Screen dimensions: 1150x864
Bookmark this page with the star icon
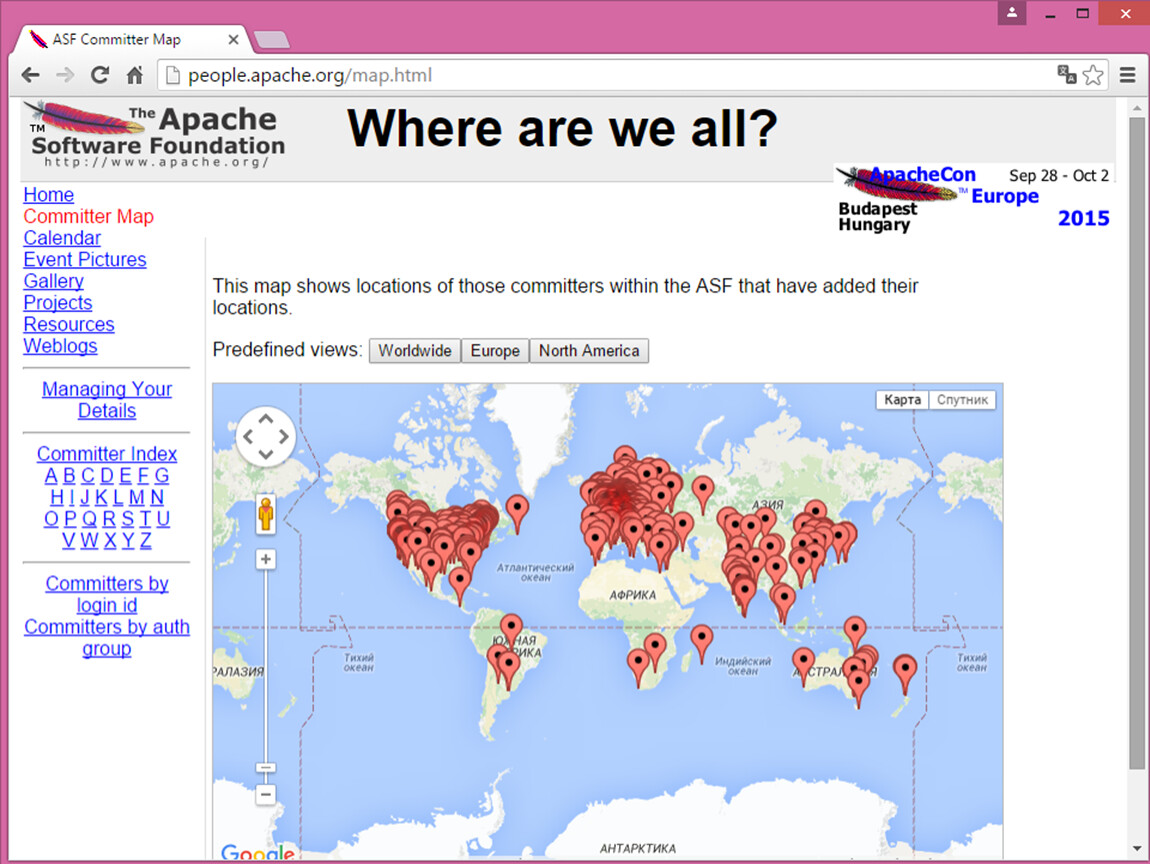[x=1093, y=75]
